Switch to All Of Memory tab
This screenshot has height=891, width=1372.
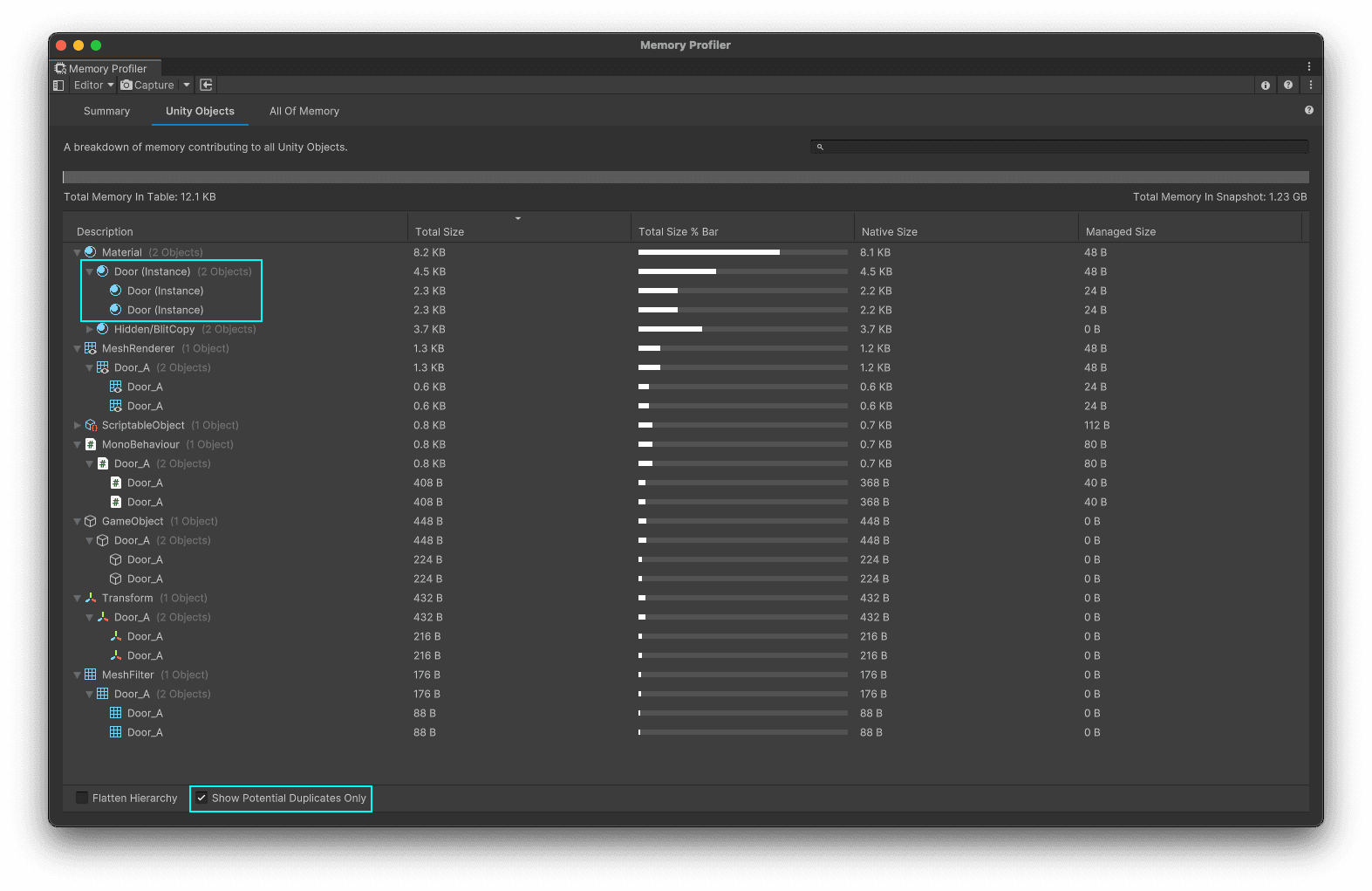pyautogui.click(x=304, y=112)
